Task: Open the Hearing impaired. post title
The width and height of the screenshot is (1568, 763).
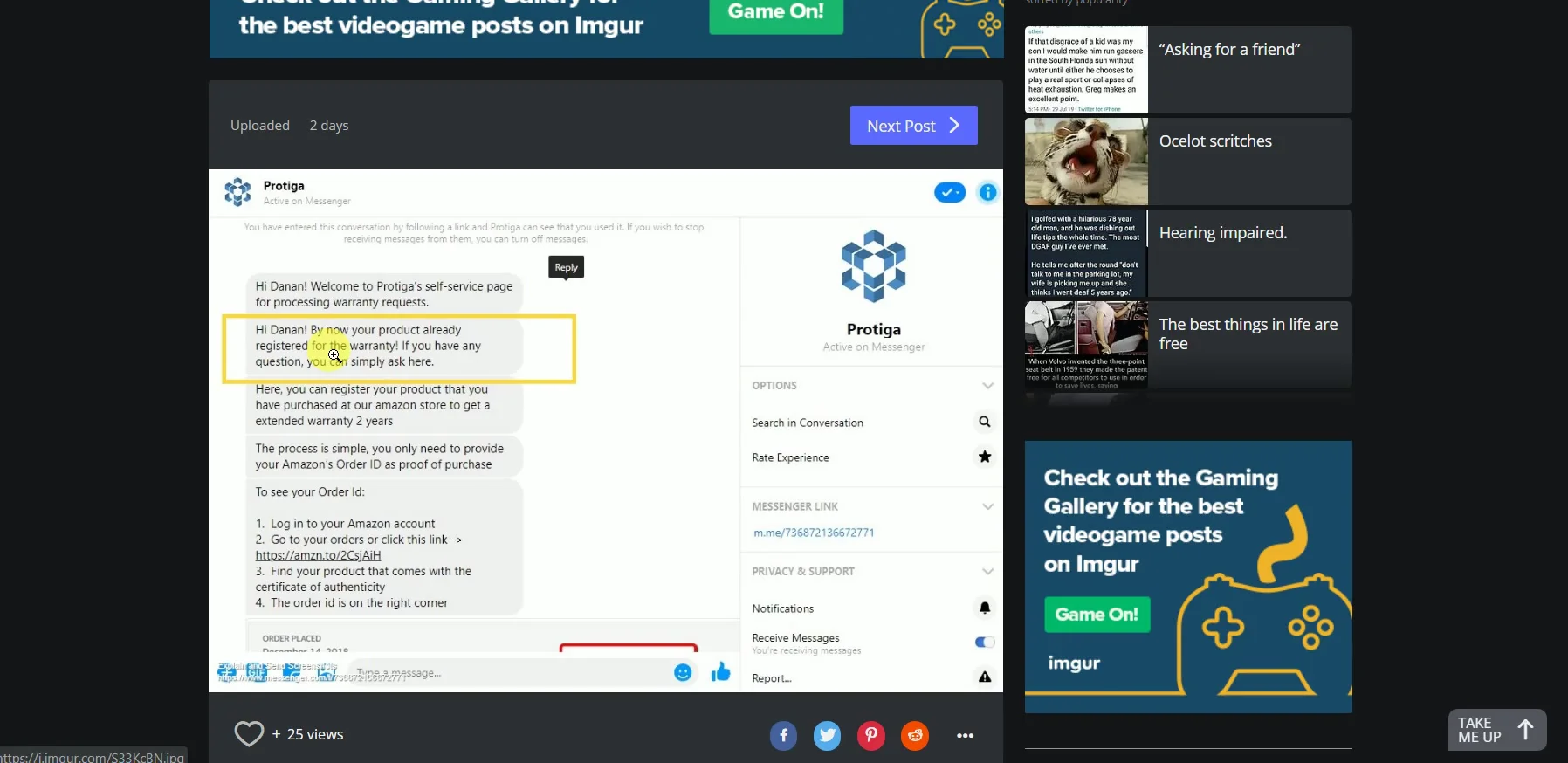Action: point(1223,233)
